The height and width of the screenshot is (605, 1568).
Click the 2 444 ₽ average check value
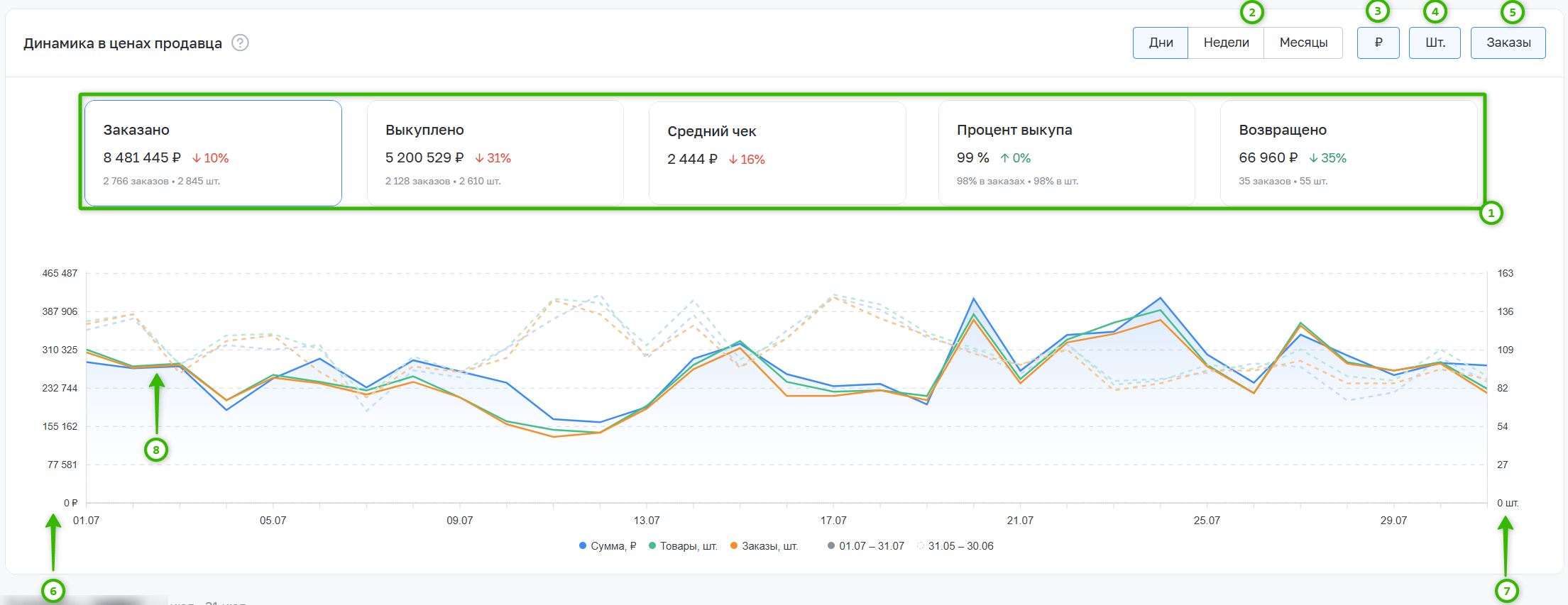(x=692, y=159)
